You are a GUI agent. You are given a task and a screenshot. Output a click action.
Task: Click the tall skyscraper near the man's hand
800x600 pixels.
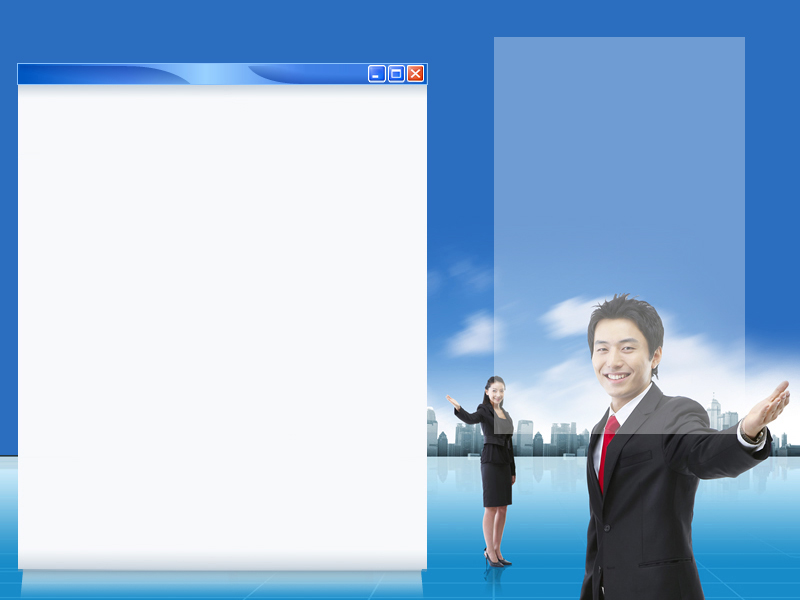[716, 413]
